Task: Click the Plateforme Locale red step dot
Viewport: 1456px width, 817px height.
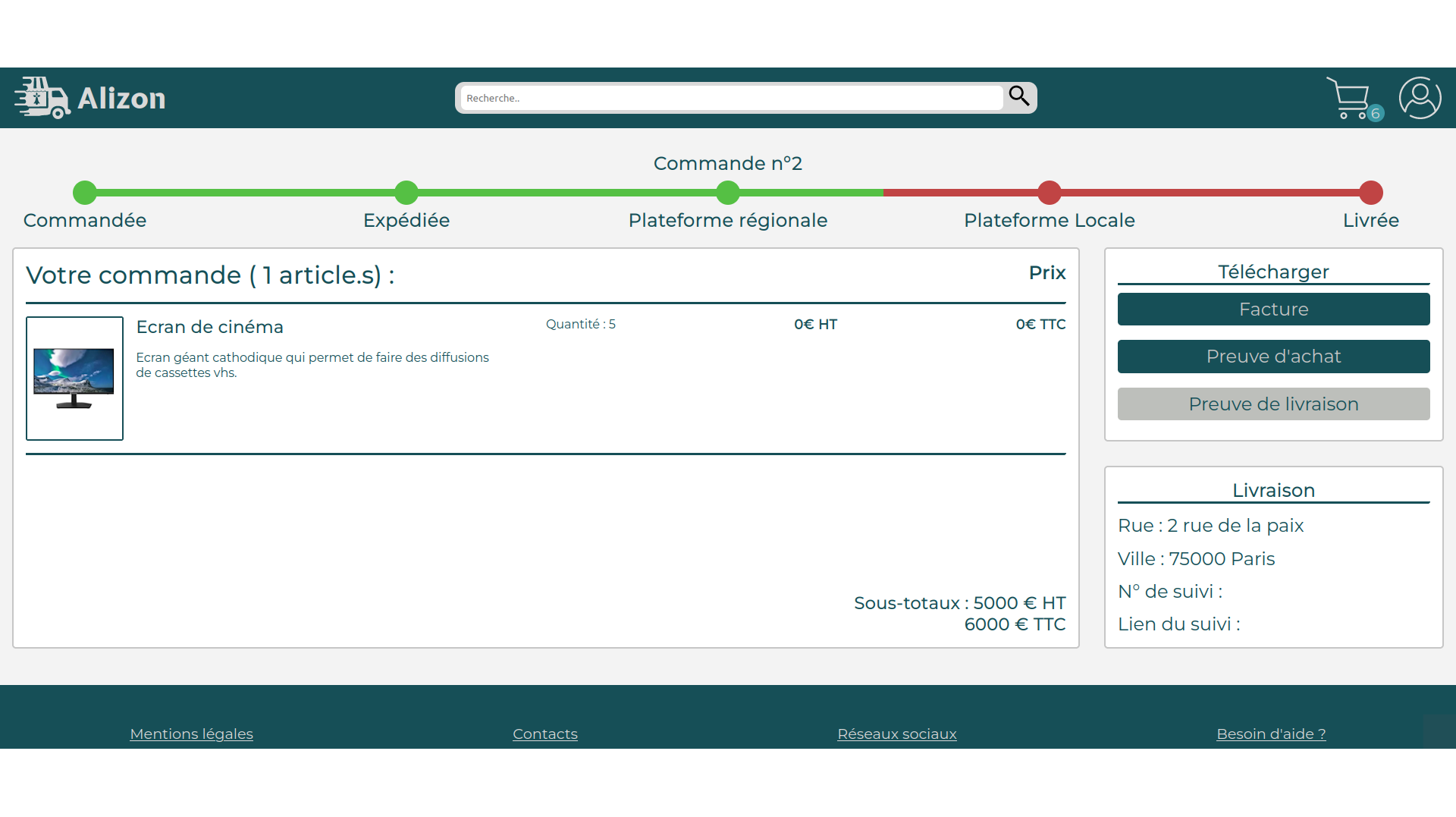Action: [x=1050, y=193]
